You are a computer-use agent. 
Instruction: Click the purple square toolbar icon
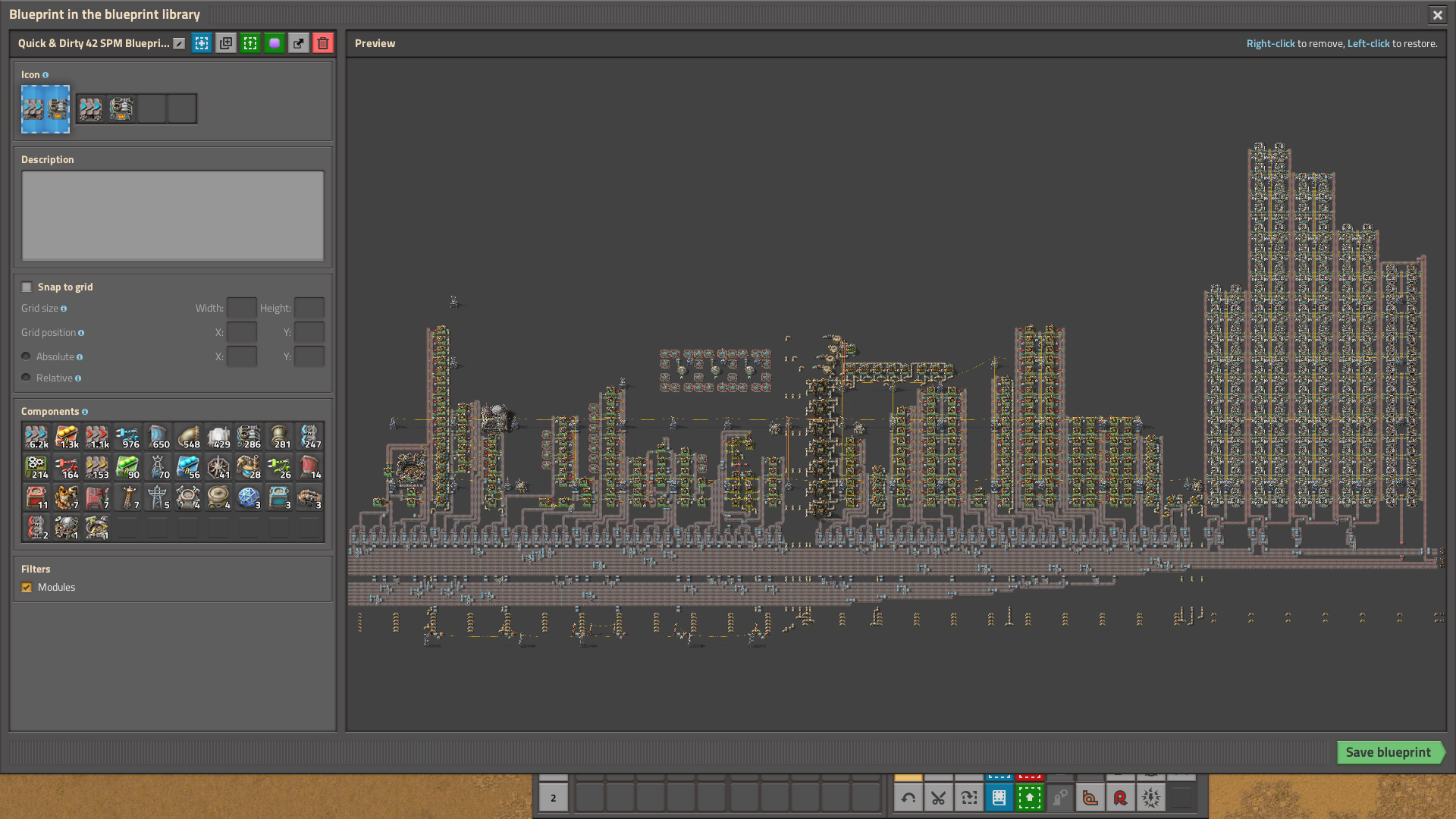[275, 43]
